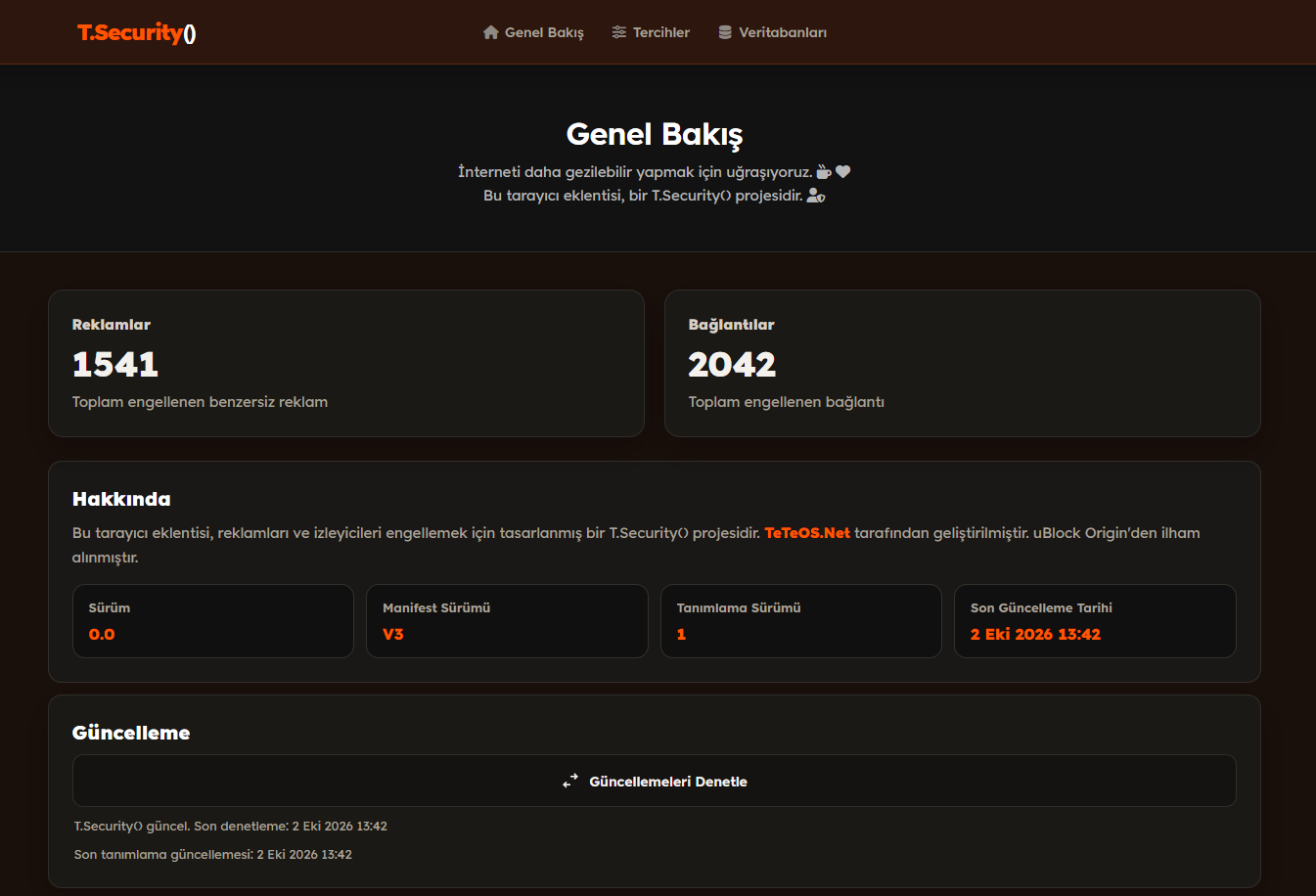Select the blocked connections count 2042
Viewport: 1316px width, 896px height.
[x=732, y=364]
